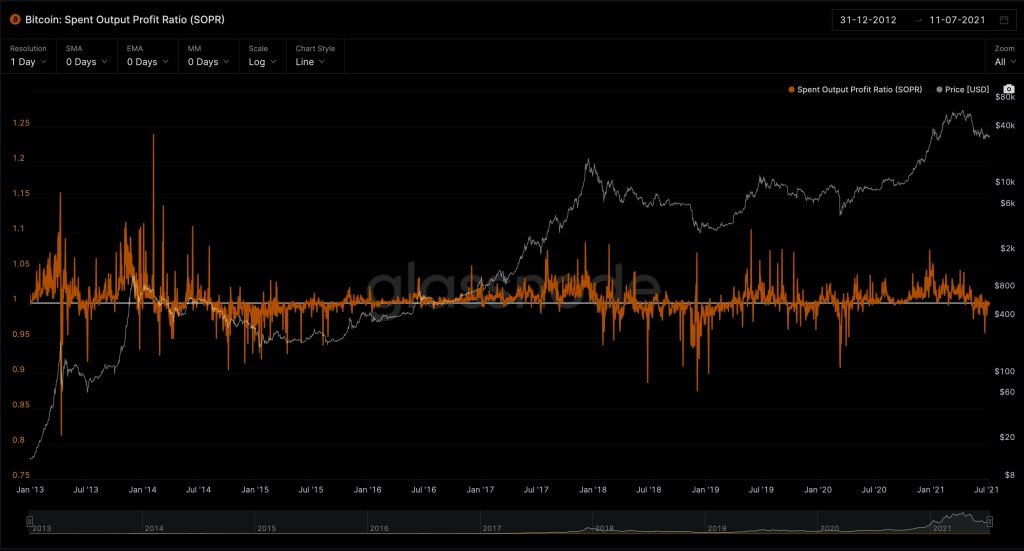Click 2017 in the bottom navigator timeline

(491, 527)
